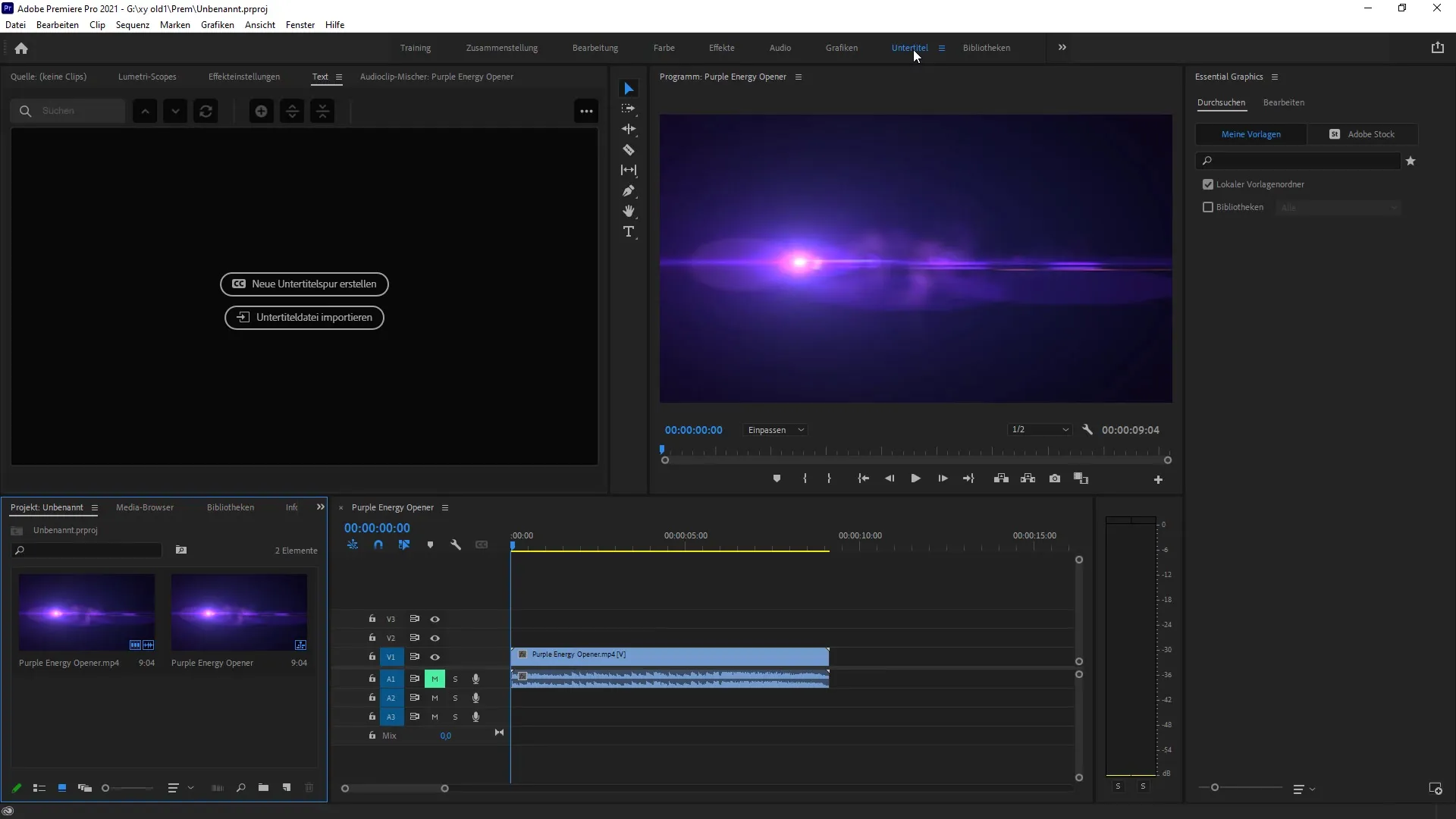Select the Pen tool

coord(628,191)
